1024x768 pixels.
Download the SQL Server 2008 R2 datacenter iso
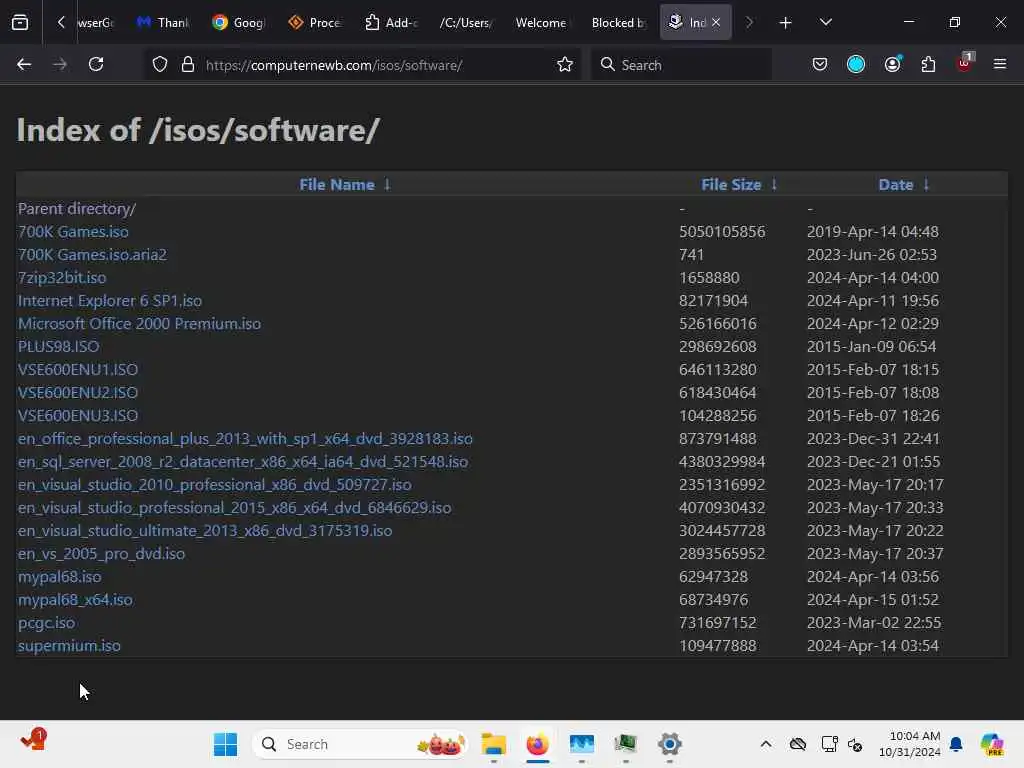243,462
